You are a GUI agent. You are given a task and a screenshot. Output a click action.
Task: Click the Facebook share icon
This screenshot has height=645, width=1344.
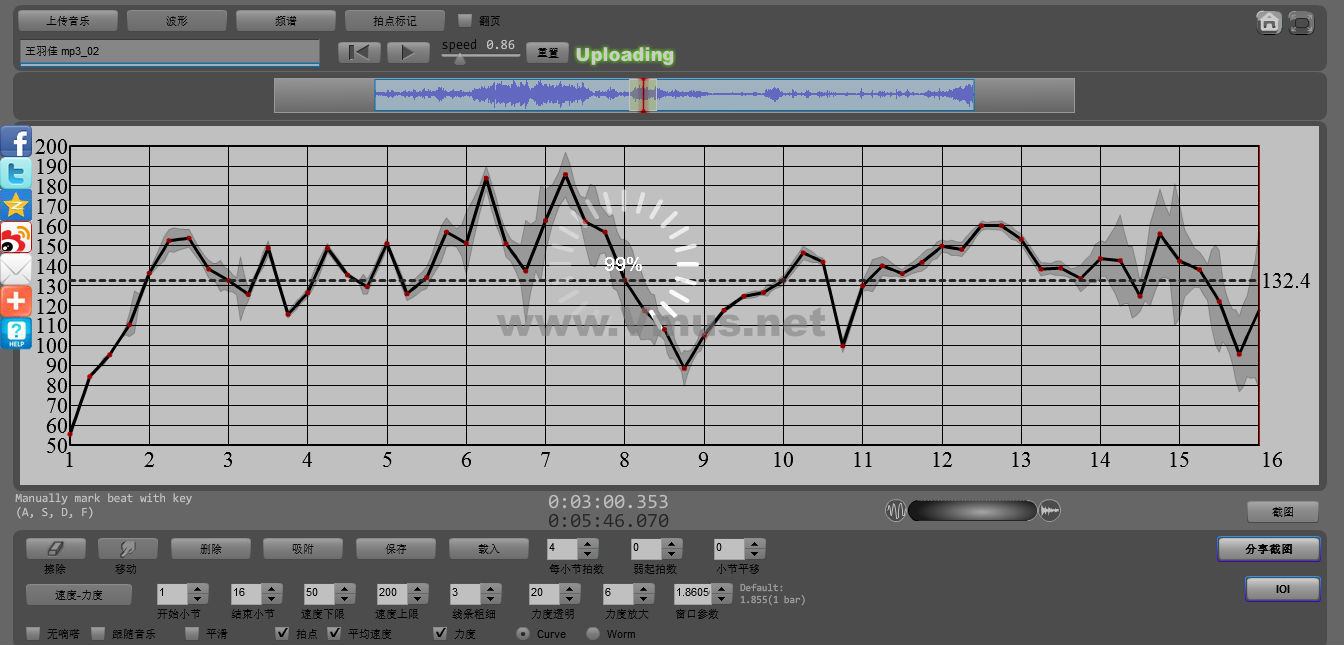tap(16, 142)
